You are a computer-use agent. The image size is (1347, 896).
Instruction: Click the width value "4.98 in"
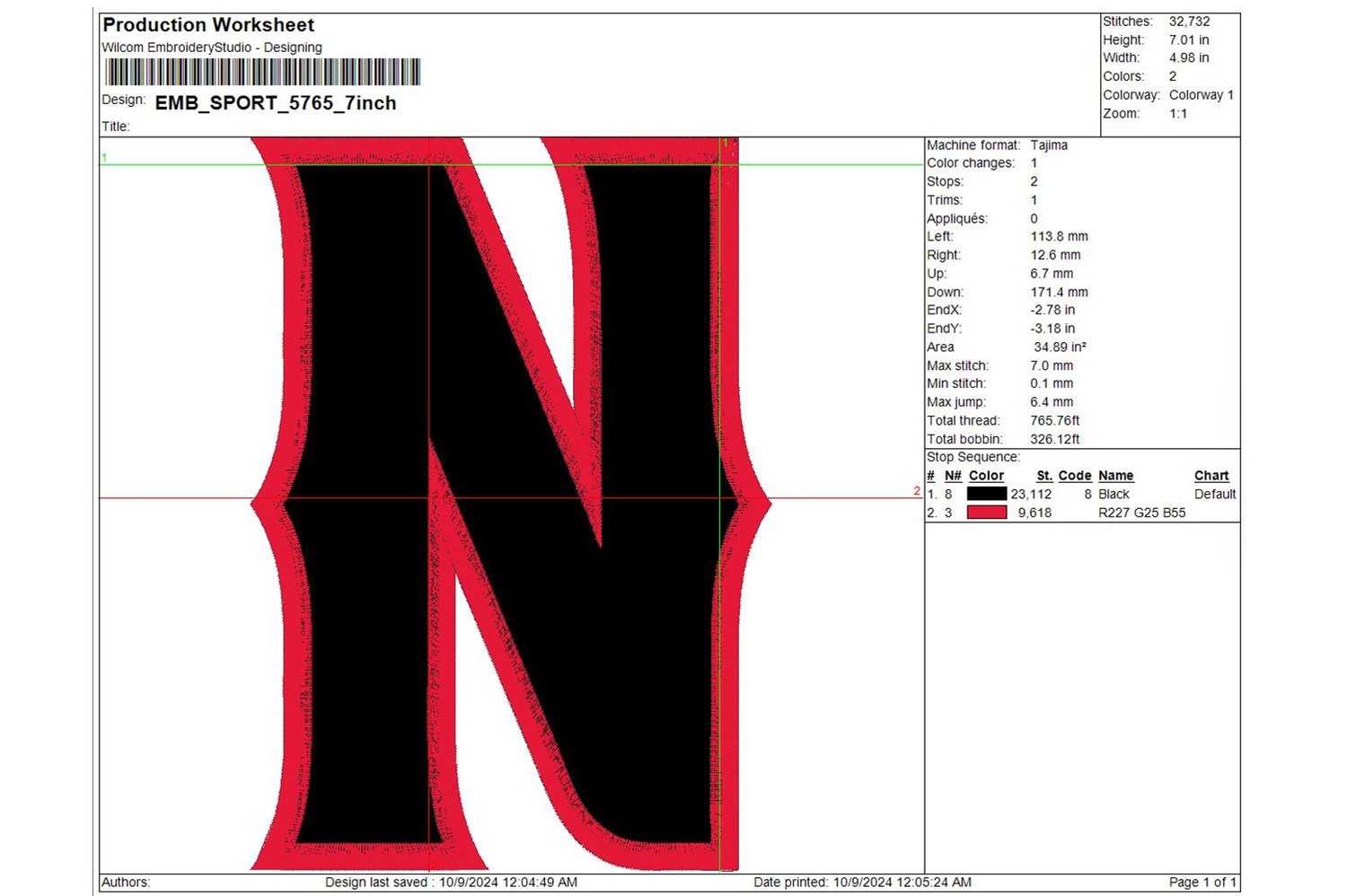[1189, 57]
